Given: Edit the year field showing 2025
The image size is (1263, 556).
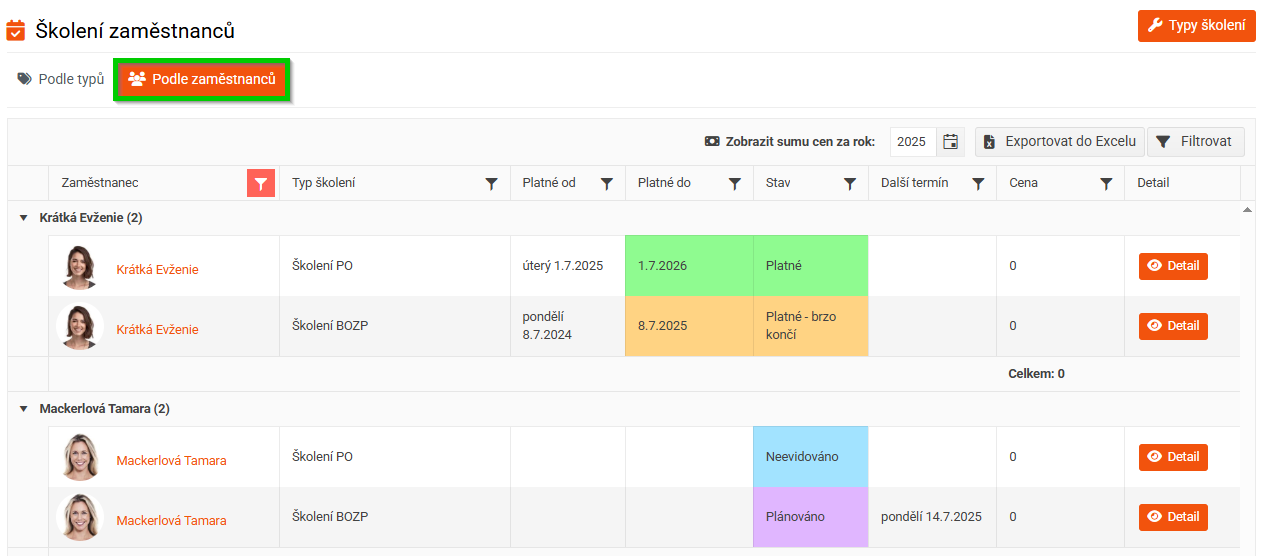Looking at the screenshot, I should click(913, 142).
